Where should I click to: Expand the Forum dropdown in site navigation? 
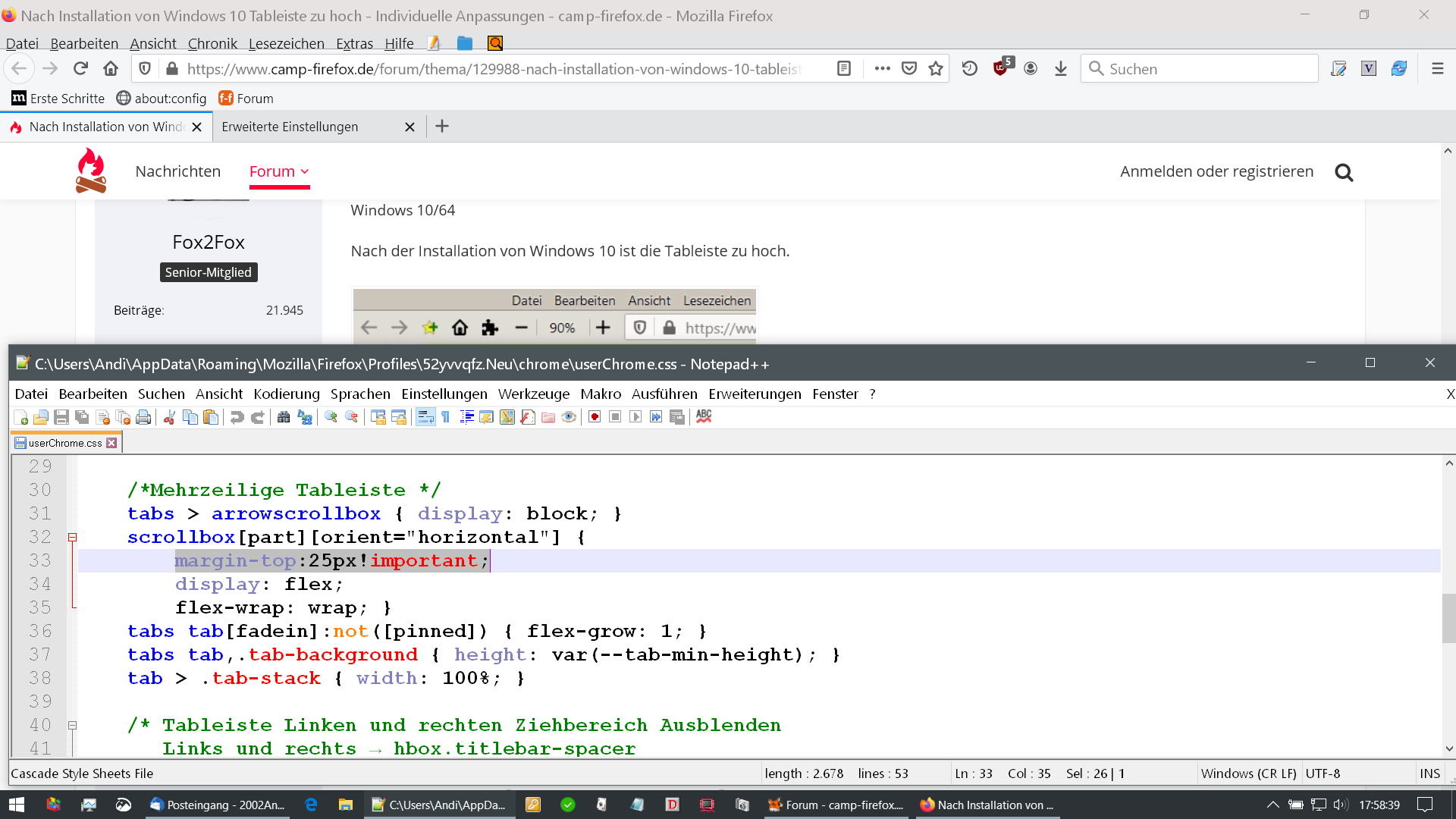[279, 171]
